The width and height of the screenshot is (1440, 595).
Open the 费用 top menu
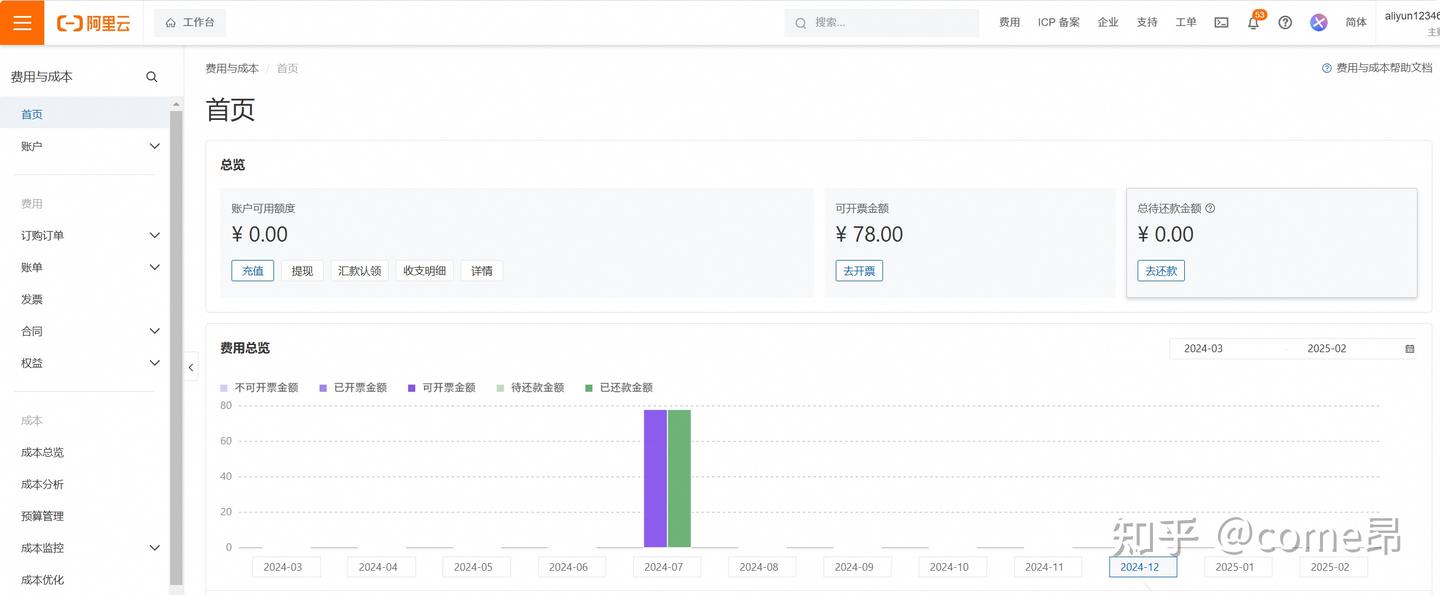click(x=1009, y=23)
